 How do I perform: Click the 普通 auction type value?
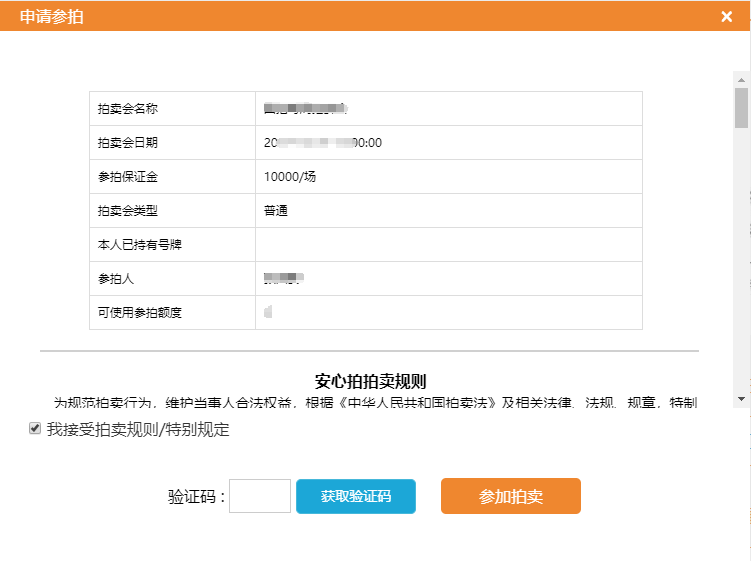point(277,210)
